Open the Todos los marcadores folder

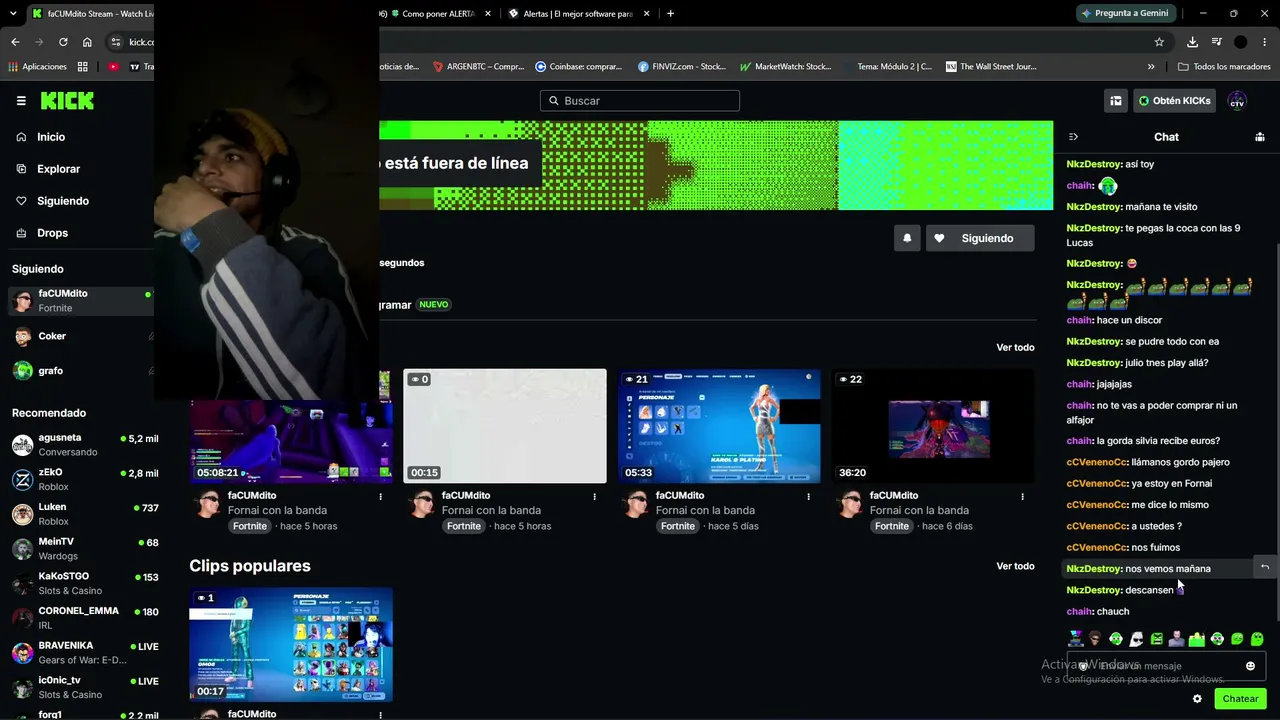pyautogui.click(x=1224, y=67)
